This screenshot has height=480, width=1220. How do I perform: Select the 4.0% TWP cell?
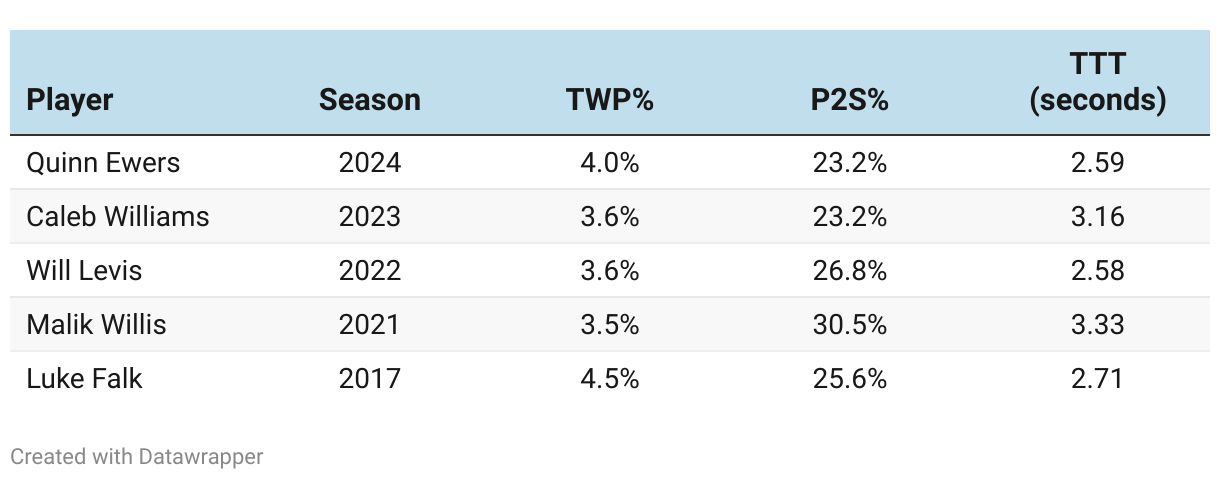610,162
